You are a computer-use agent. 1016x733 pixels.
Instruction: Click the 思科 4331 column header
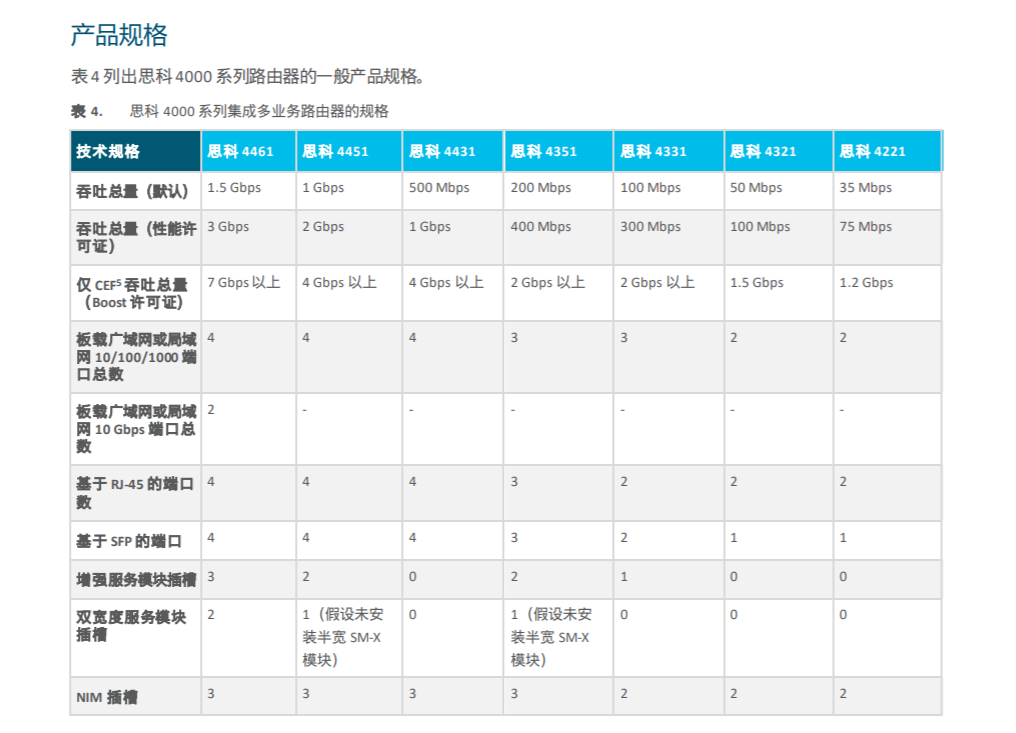[669, 151]
